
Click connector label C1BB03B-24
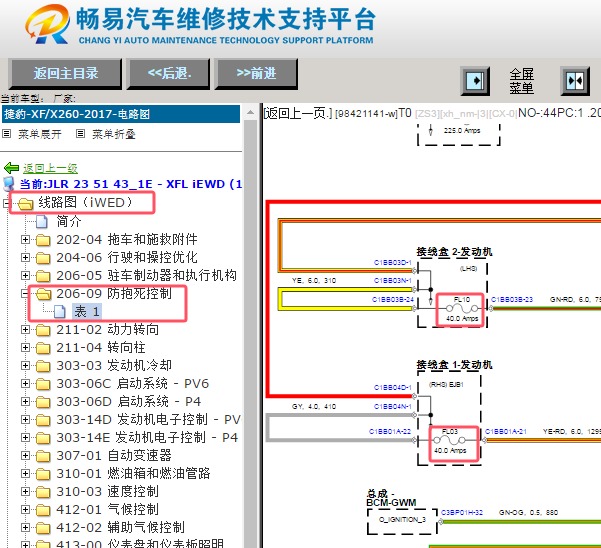coord(393,300)
